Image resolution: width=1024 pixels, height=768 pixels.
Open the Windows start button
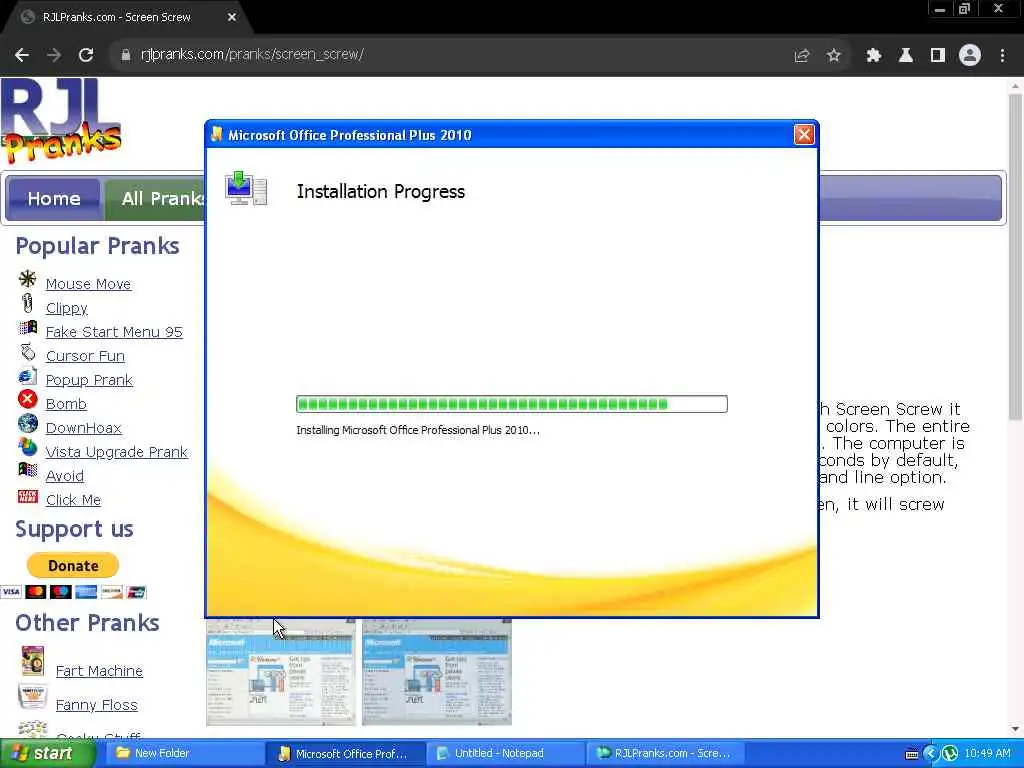pos(46,754)
